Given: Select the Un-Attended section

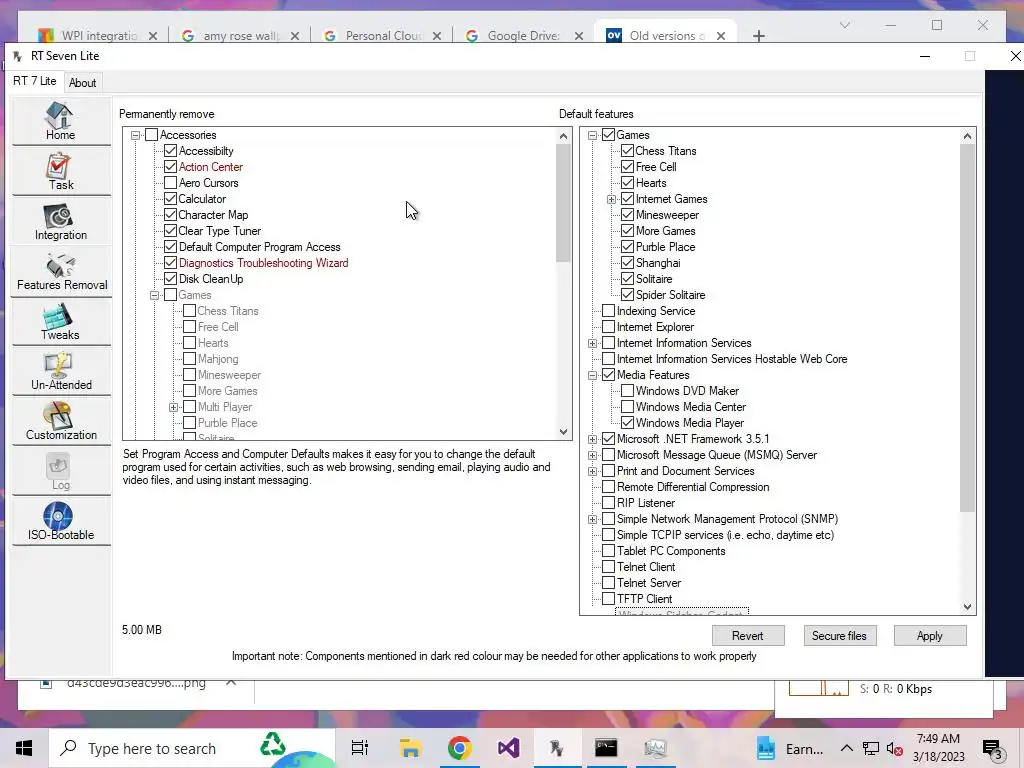Looking at the screenshot, I should (61, 372).
